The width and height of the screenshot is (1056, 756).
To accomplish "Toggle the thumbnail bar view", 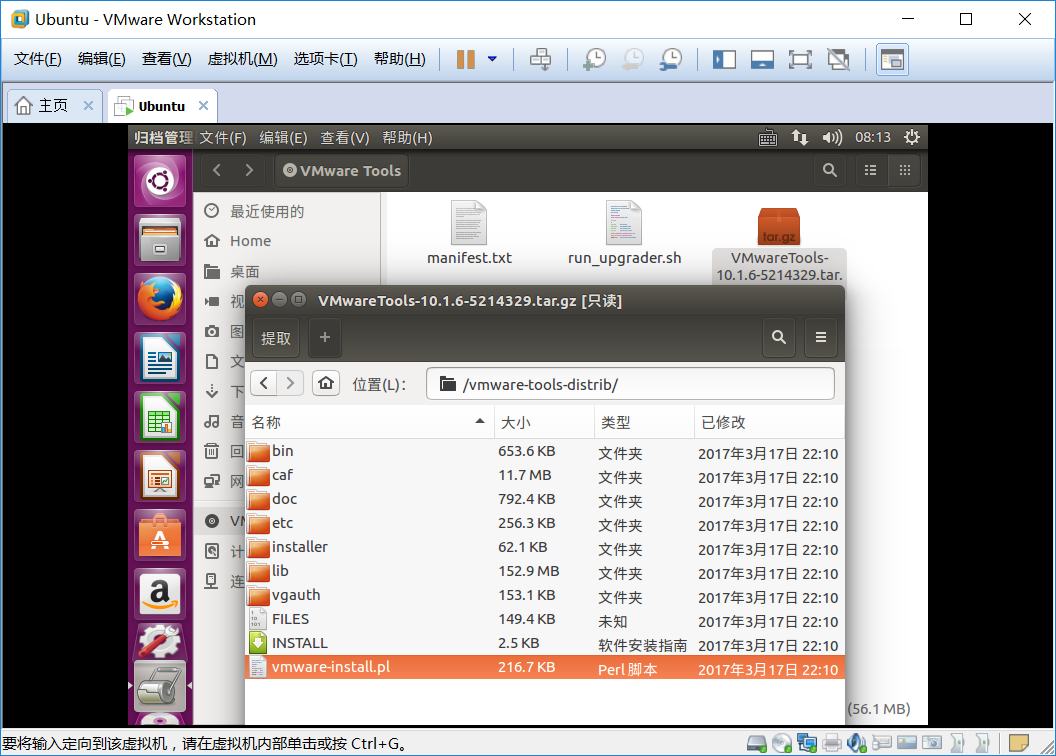I will tap(762, 59).
